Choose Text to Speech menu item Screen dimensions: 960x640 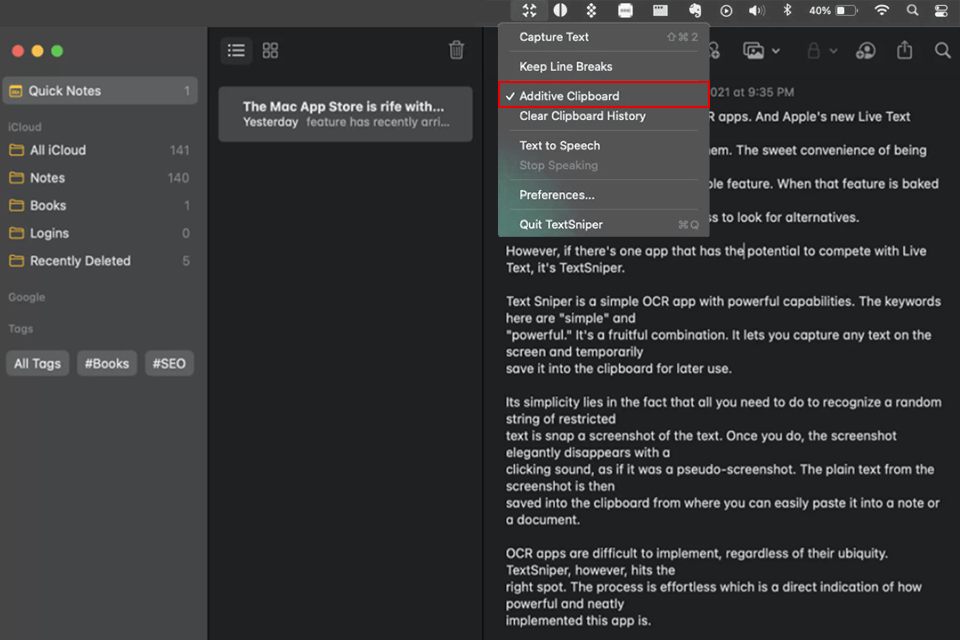[604, 145]
